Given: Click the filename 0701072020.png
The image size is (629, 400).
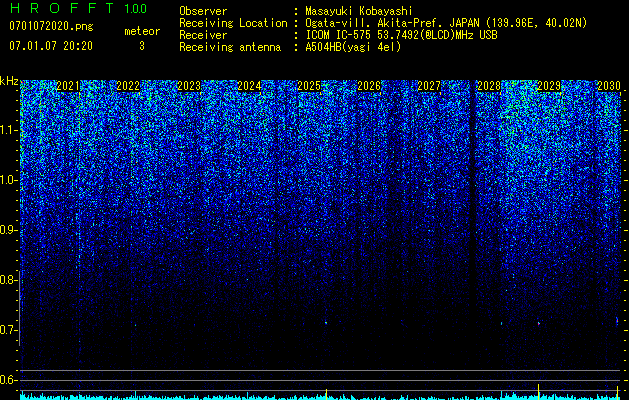Looking at the screenshot, I should coord(51,27).
